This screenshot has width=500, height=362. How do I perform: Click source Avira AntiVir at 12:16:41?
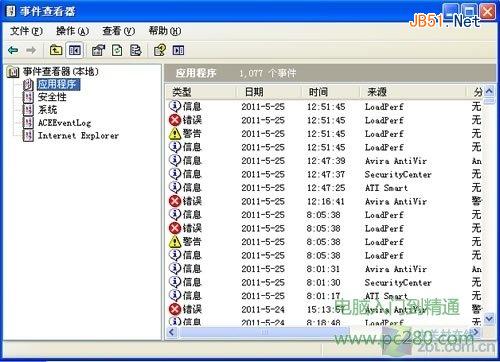tap(396, 201)
